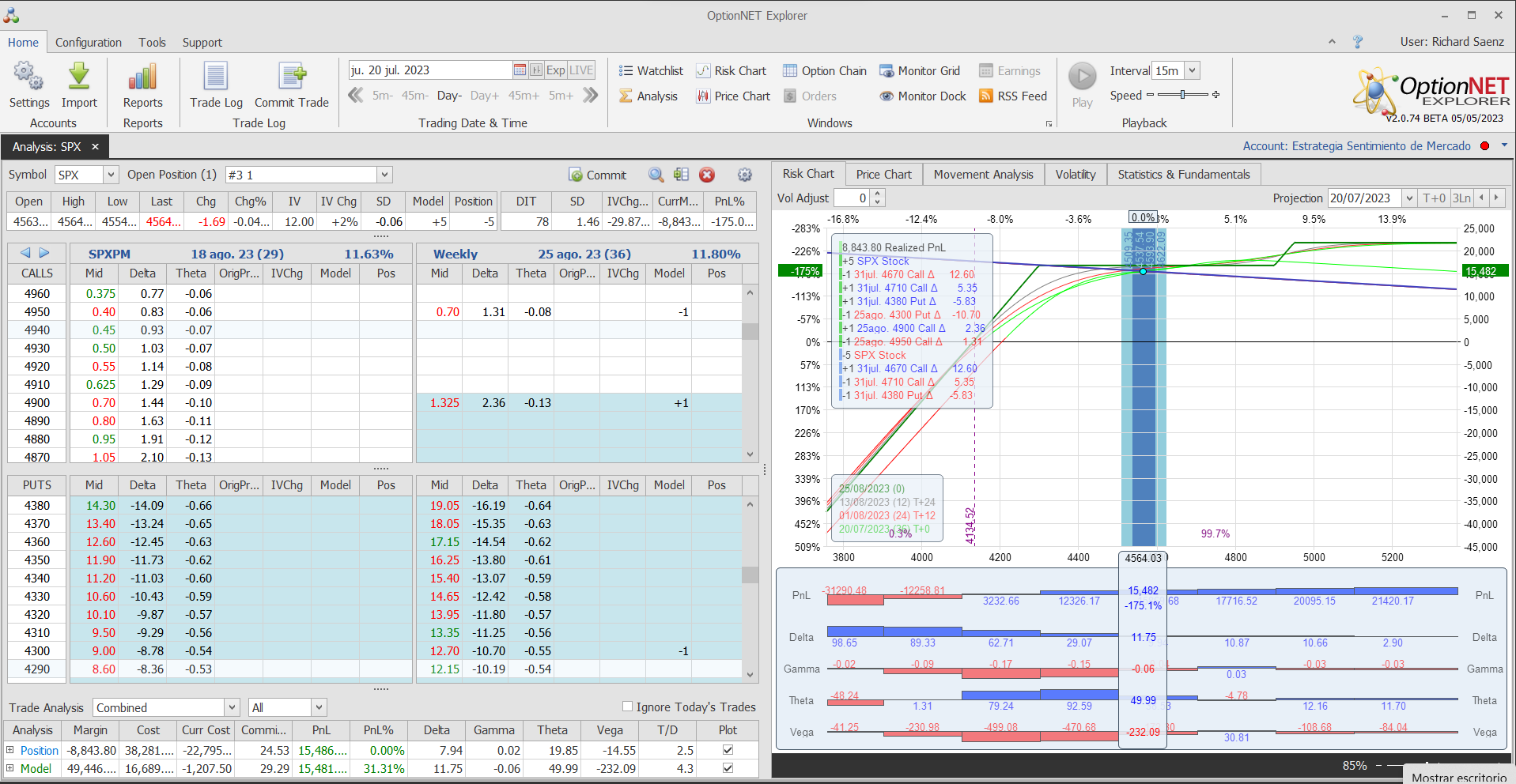Open the Interval 15m dropdown

click(x=1192, y=70)
